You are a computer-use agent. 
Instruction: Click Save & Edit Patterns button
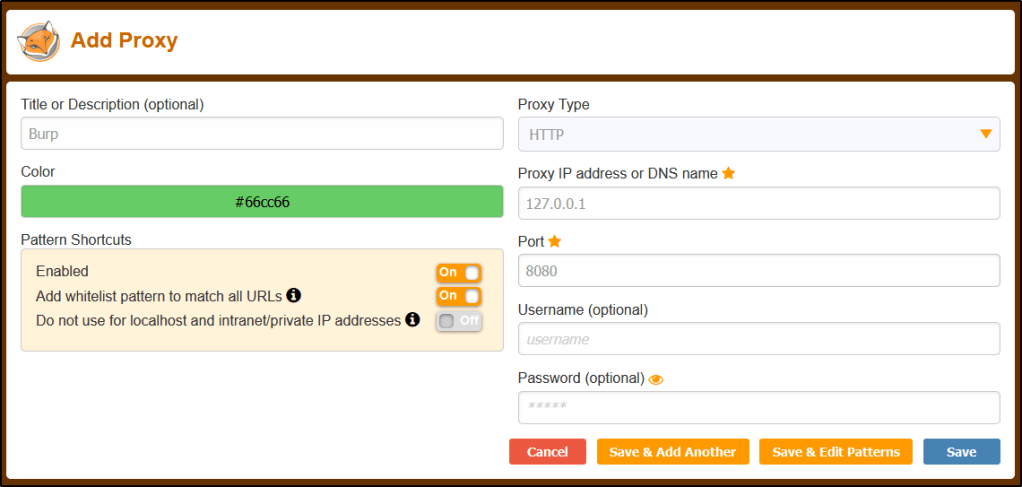click(x=836, y=452)
